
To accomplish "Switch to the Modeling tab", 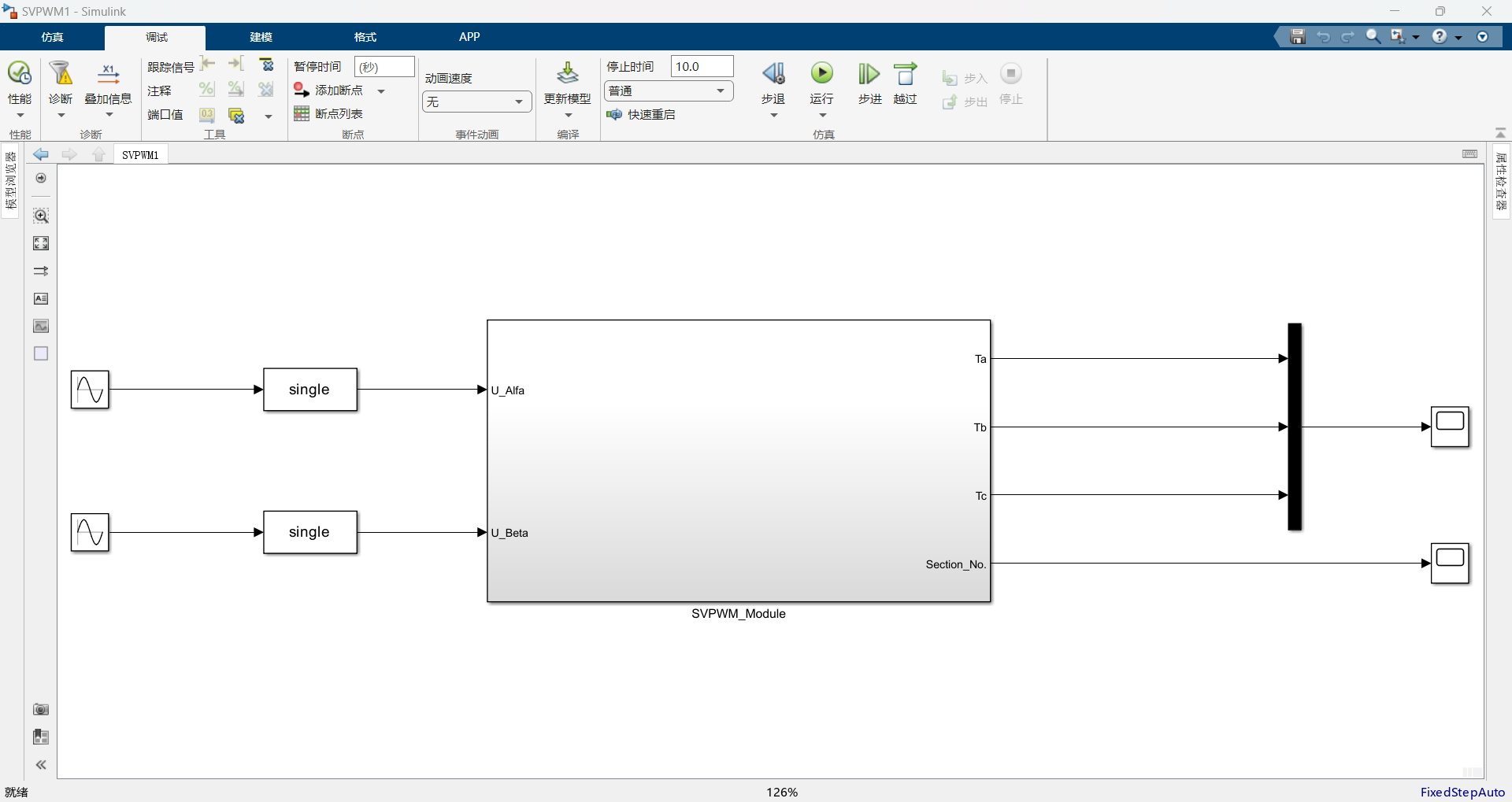I will (x=261, y=37).
